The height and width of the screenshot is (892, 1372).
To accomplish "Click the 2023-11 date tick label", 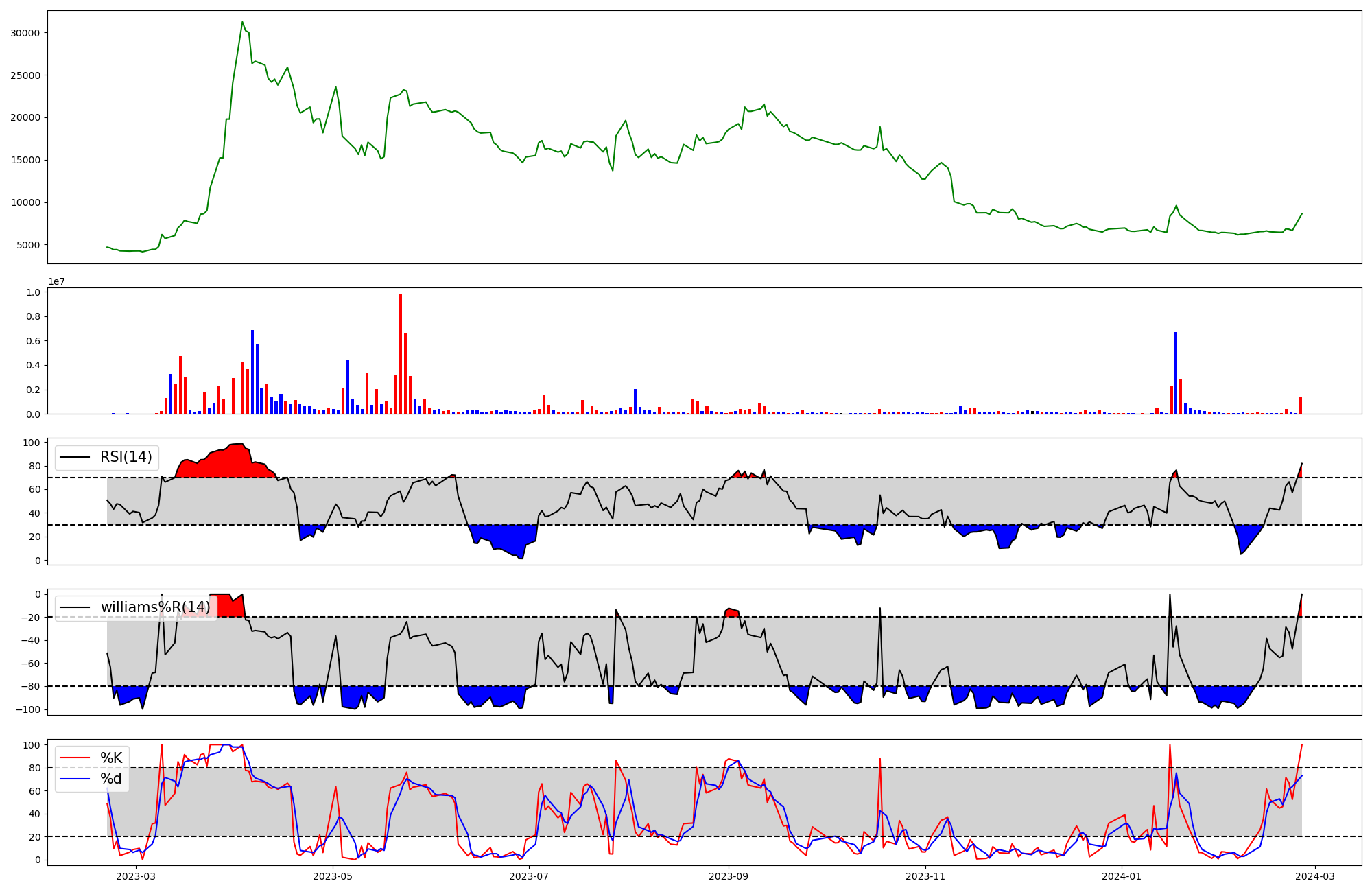I will (x=925, y=876).
